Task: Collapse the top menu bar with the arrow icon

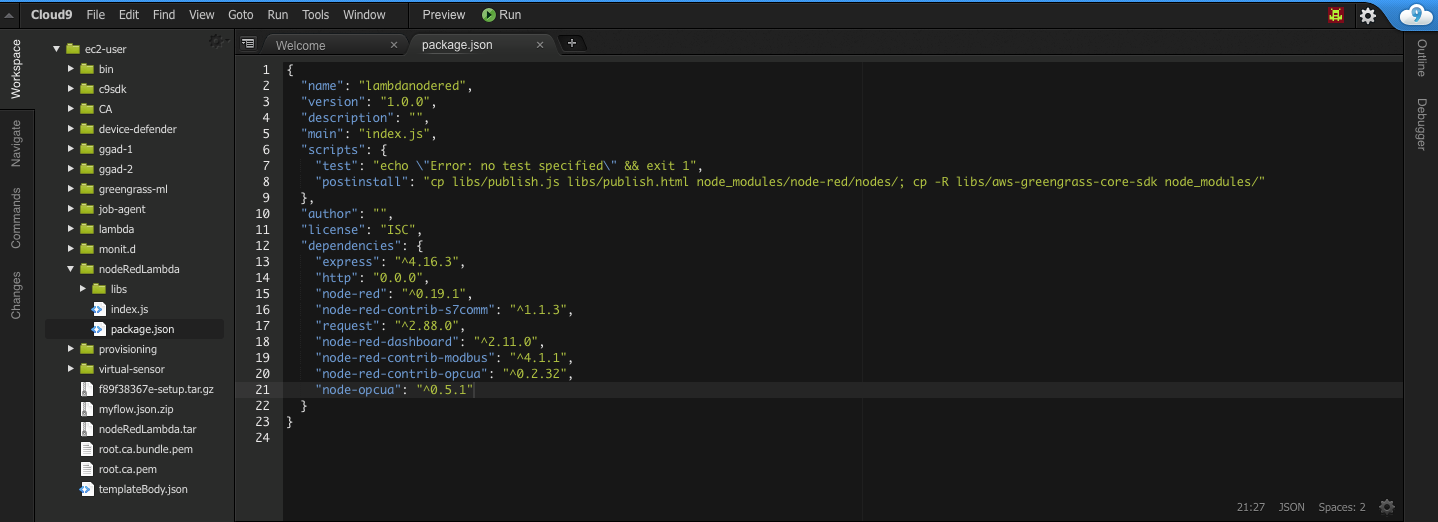Action: [9, 15]
